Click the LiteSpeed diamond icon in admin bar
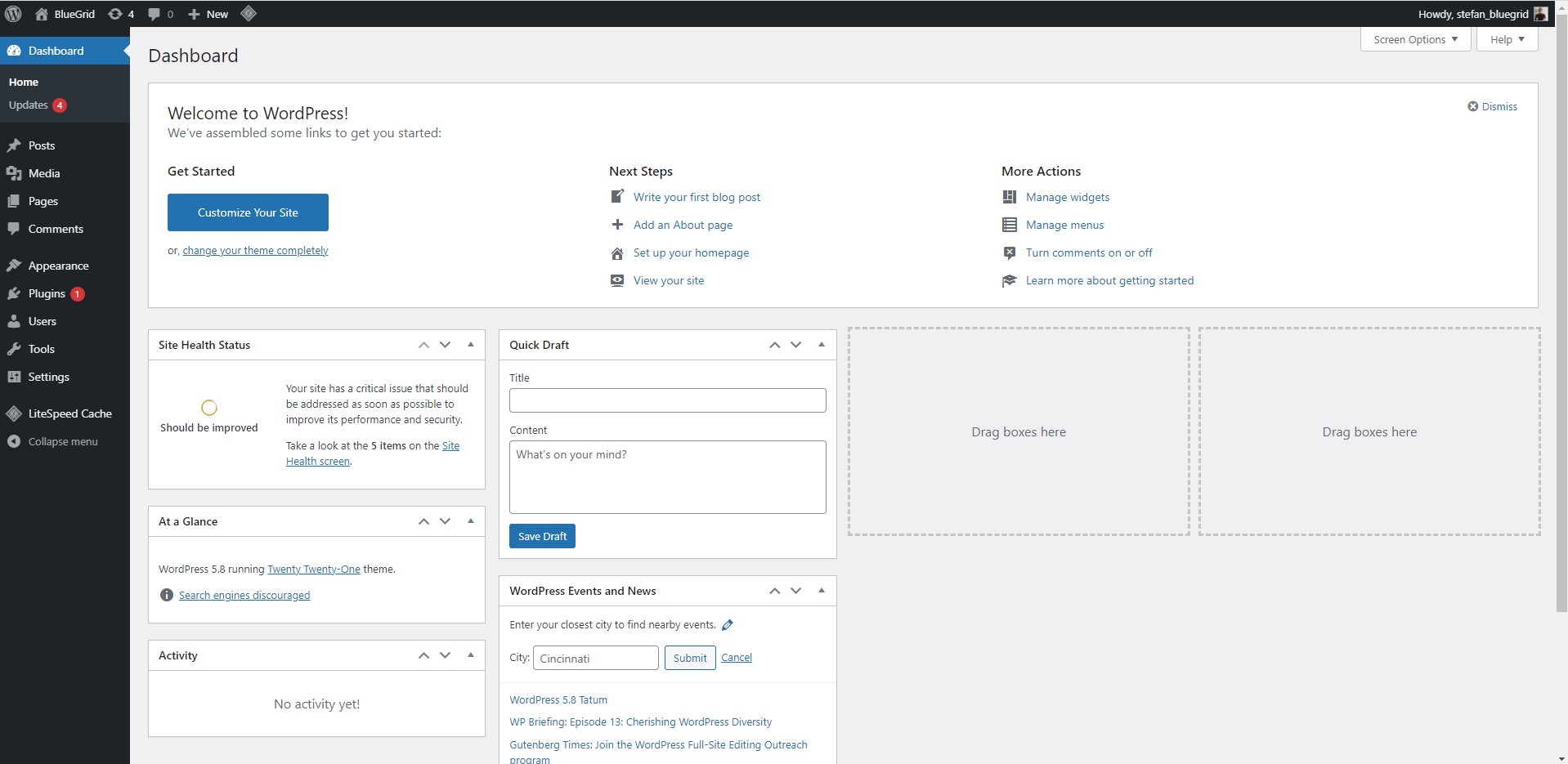 [x=249, y=13]
